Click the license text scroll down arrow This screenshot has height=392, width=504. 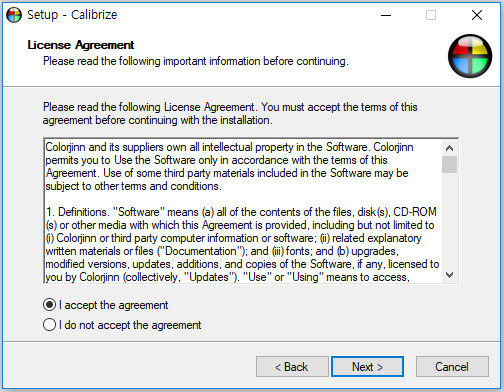click(449, 275)
